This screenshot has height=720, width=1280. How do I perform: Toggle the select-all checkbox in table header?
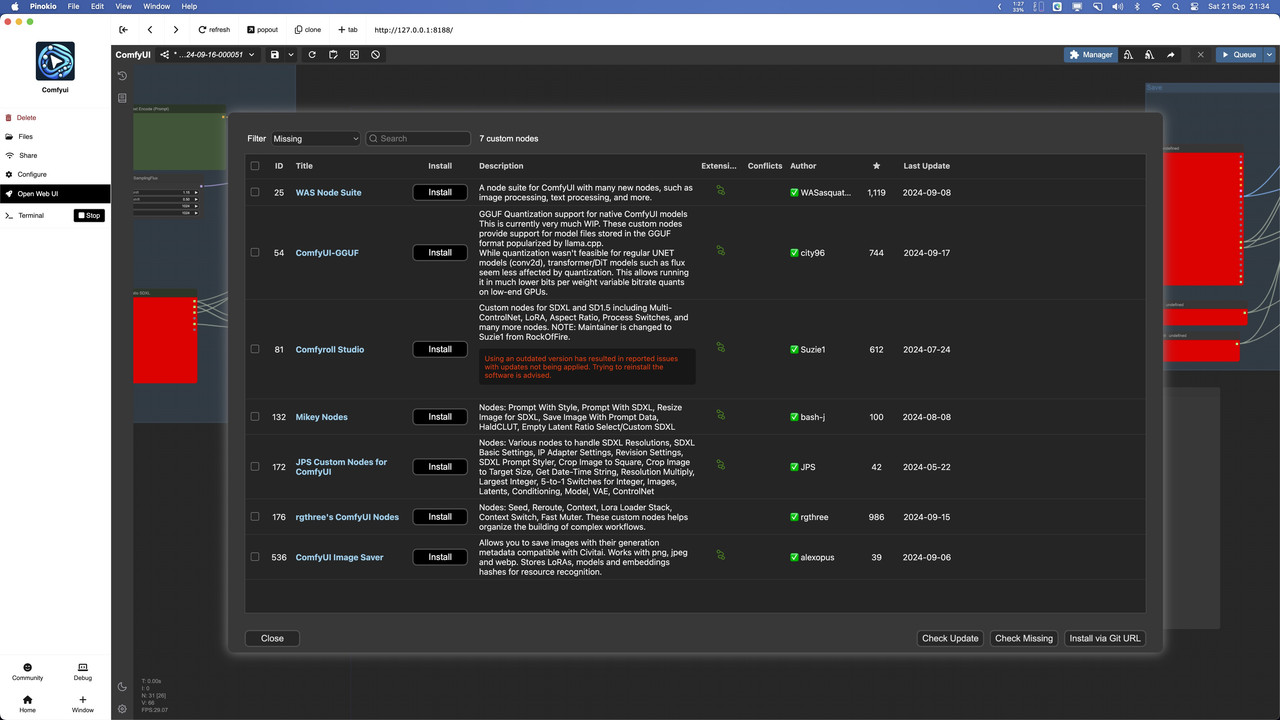coord(255,166)
